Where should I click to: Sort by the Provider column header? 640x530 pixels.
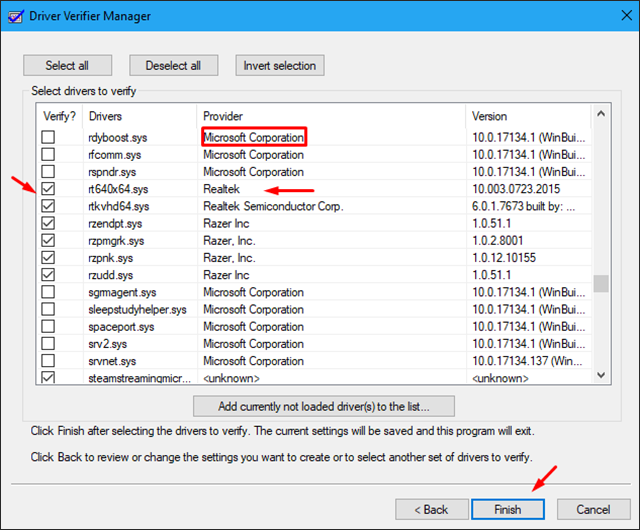[x=331, y=116]
